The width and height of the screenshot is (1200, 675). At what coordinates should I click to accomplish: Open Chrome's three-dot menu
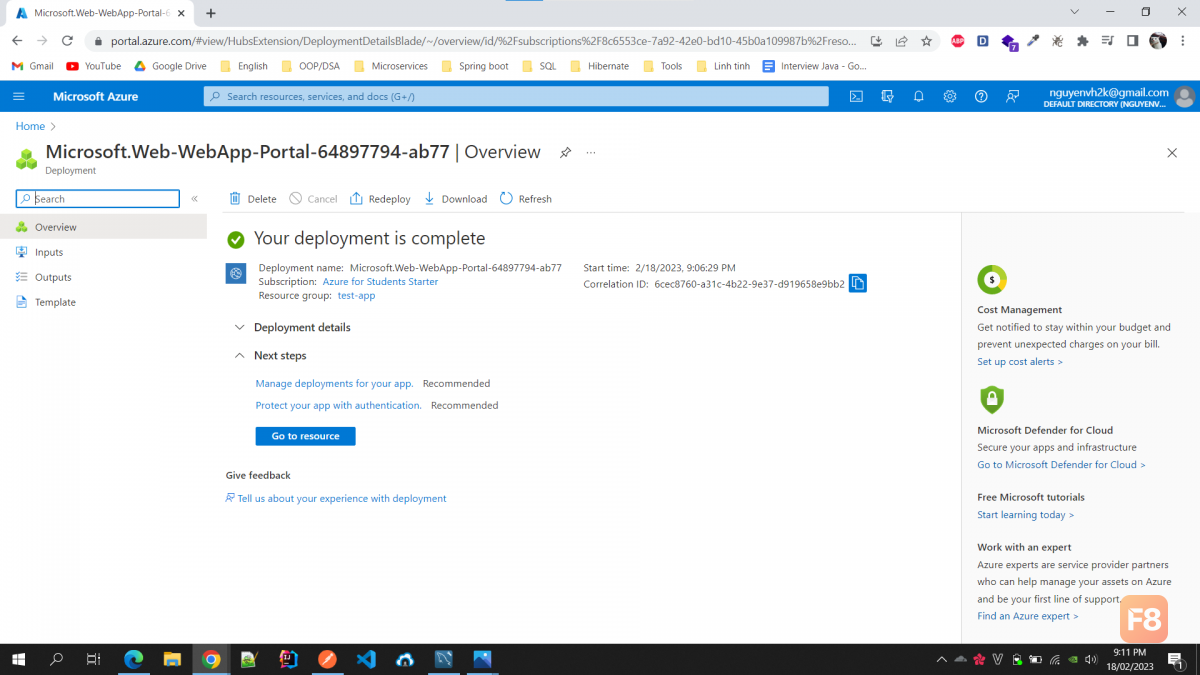pos(1183,41)
